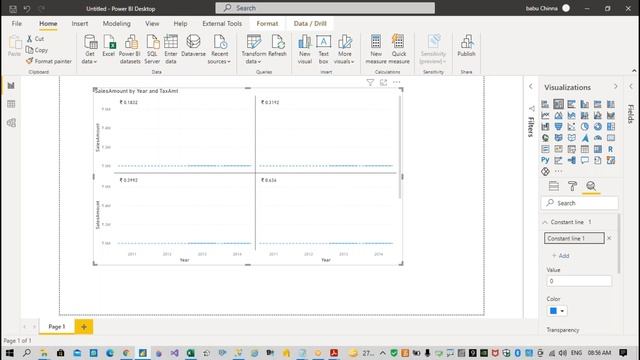Viewport: 640px width, 360px height.
Task: Pick the funnel chart visual
Action: (x=558, y=127)
